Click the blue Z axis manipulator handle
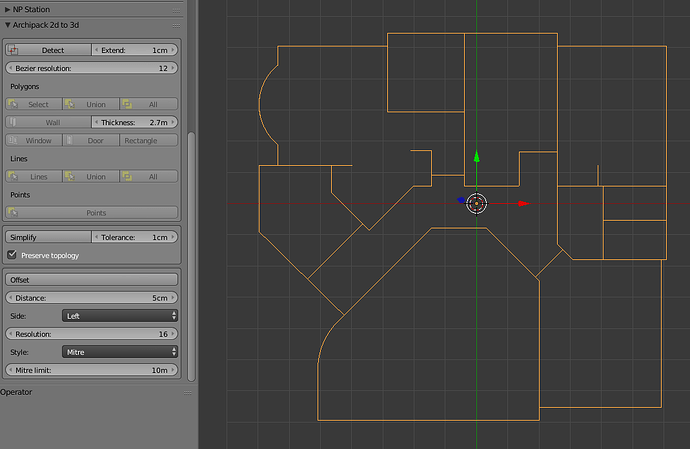This screenshot has width=690, height=449. (x=461, y=200)
